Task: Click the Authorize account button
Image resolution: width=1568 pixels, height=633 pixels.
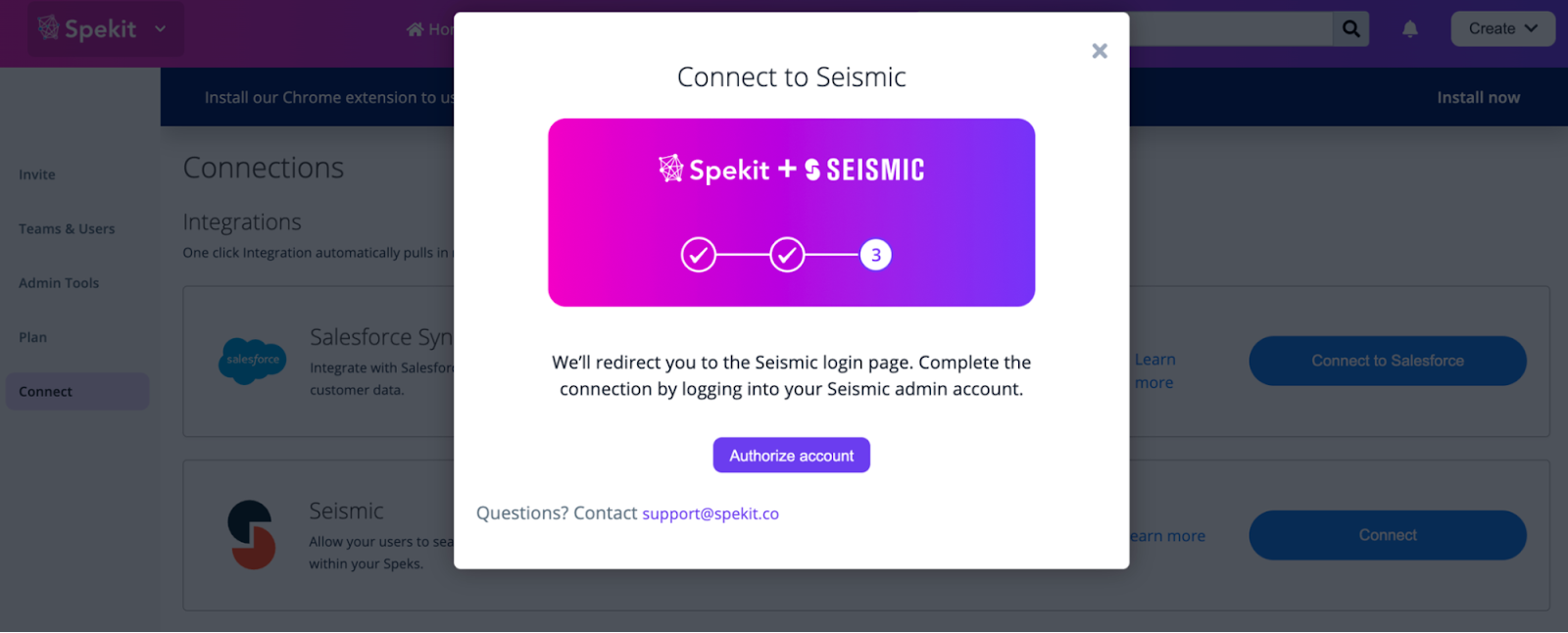Action: point(791,456)
